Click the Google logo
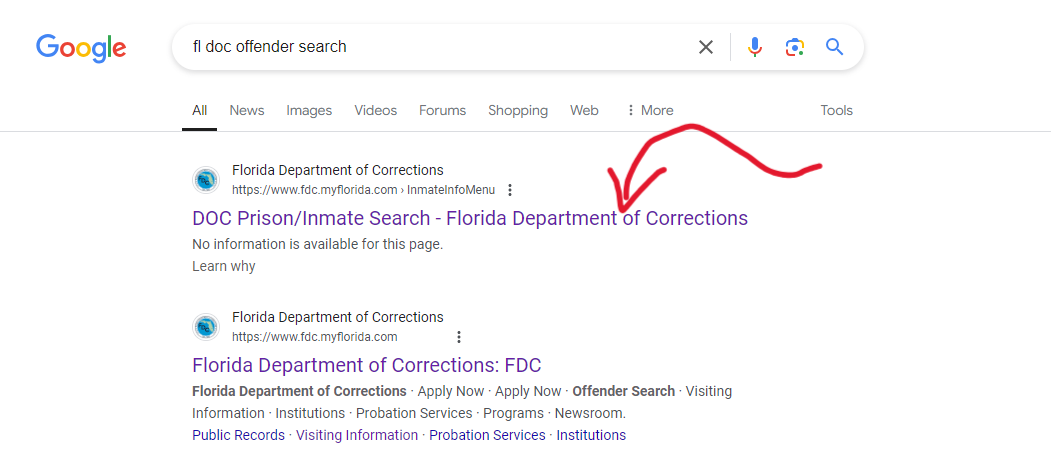This screenshot has width=1051, height=460. (x=81, y=47)
